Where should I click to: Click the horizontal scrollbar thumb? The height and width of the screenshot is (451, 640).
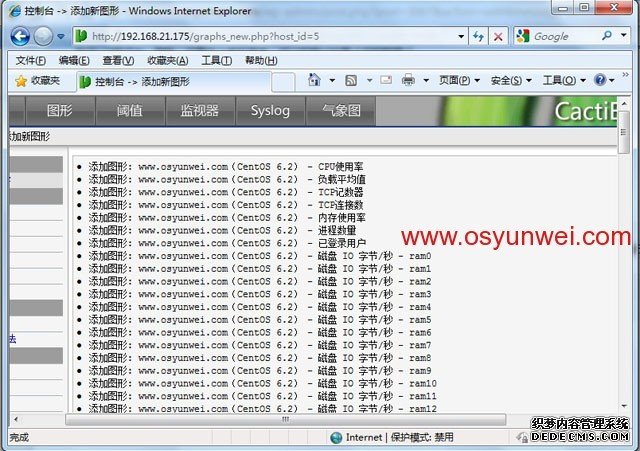(286, 419)
